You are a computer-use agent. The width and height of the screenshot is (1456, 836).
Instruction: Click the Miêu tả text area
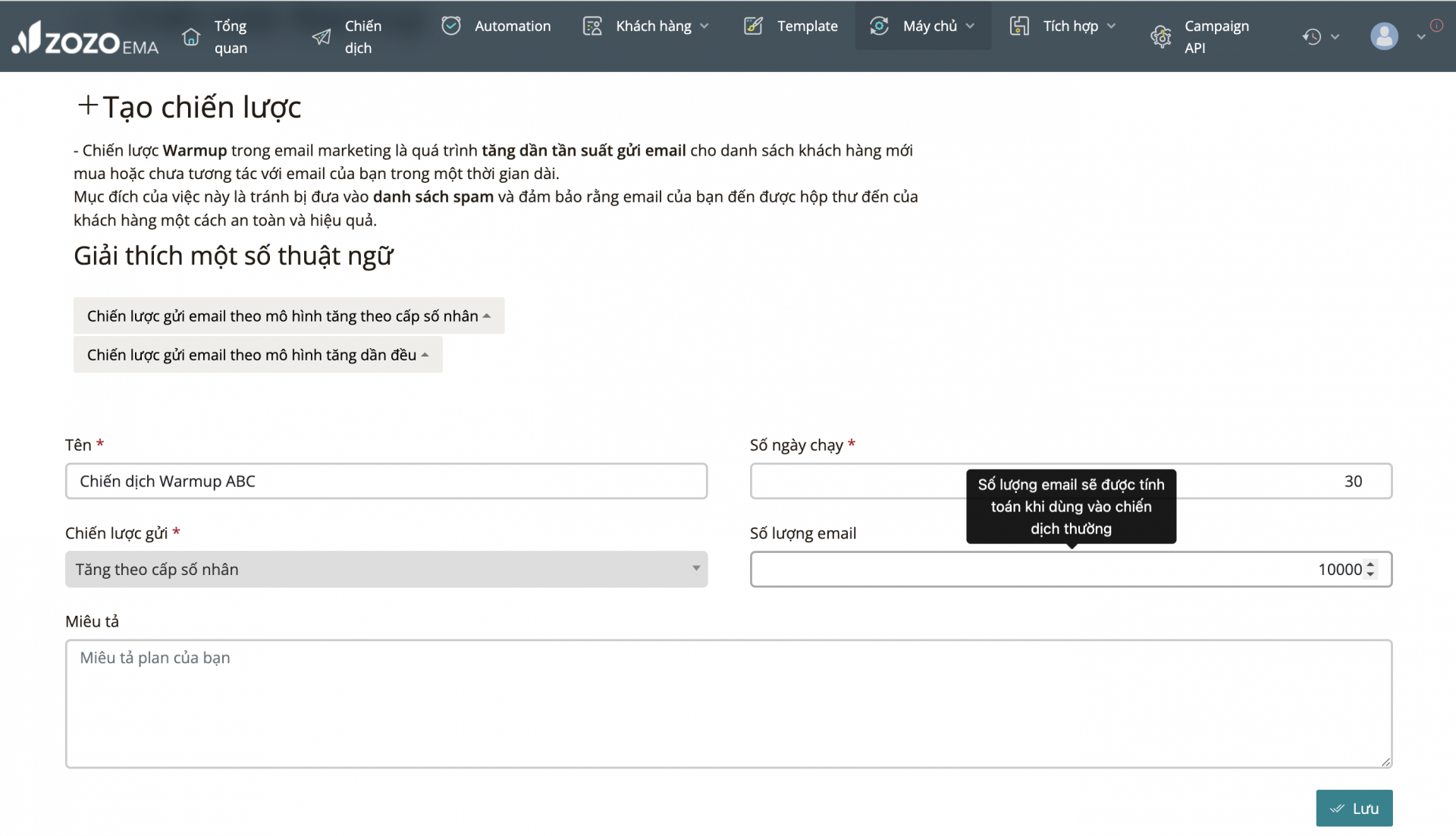pyautogui.click(x=728, y=703)
